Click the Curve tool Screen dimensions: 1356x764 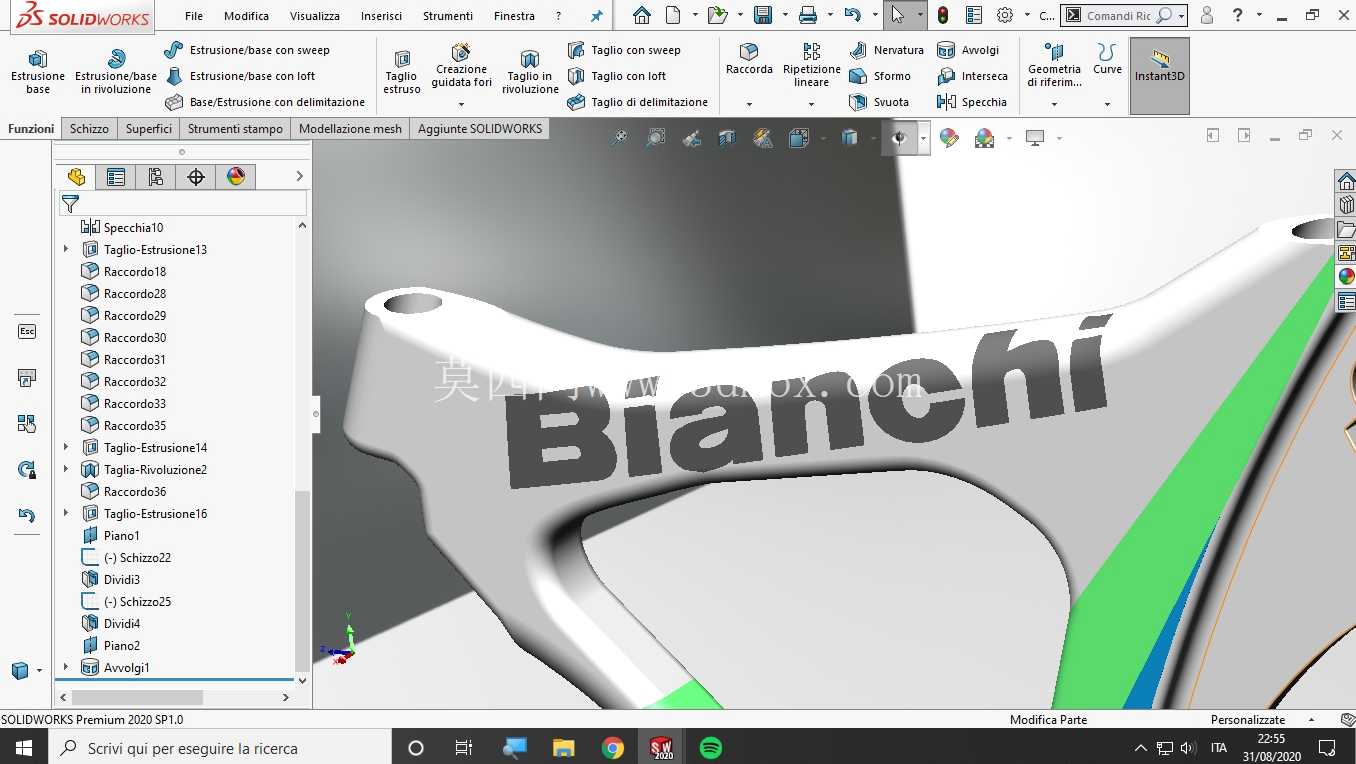click(1107, 60)
